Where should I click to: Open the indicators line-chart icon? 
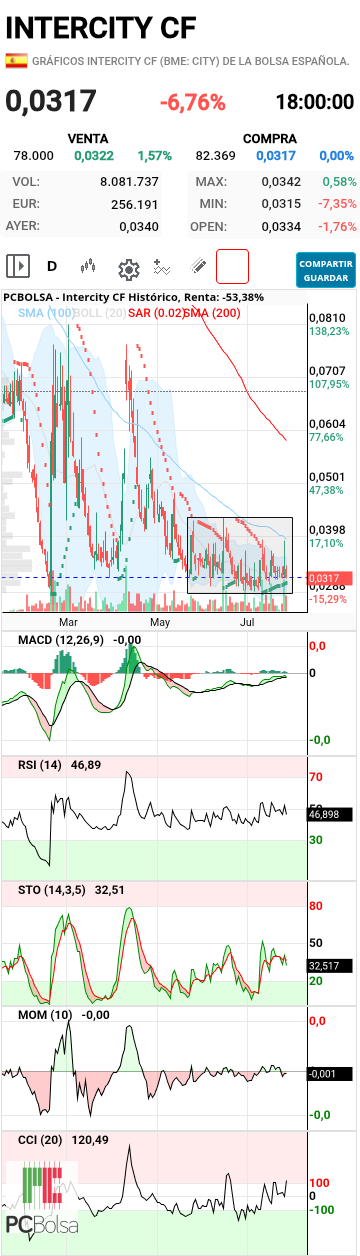click(162, 267)
